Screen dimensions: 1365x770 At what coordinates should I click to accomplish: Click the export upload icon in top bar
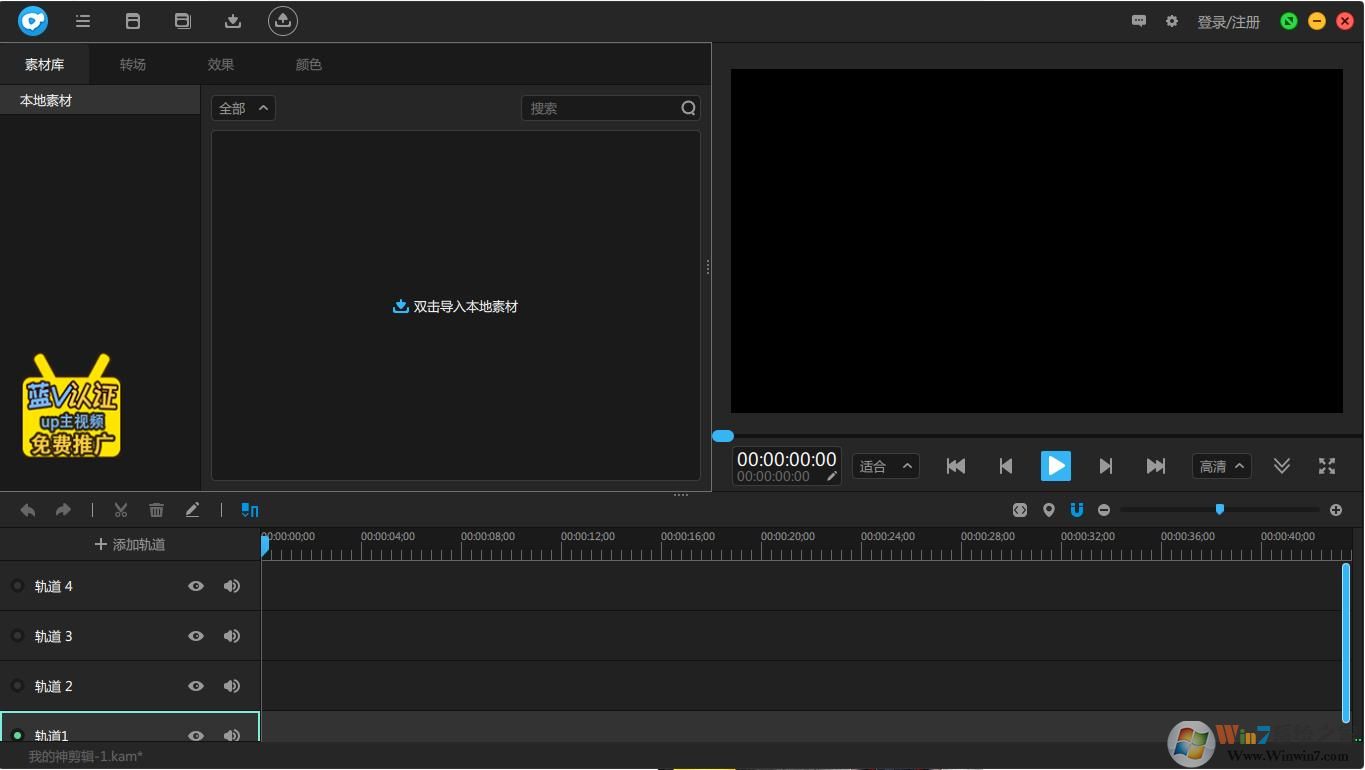(283, 21)
